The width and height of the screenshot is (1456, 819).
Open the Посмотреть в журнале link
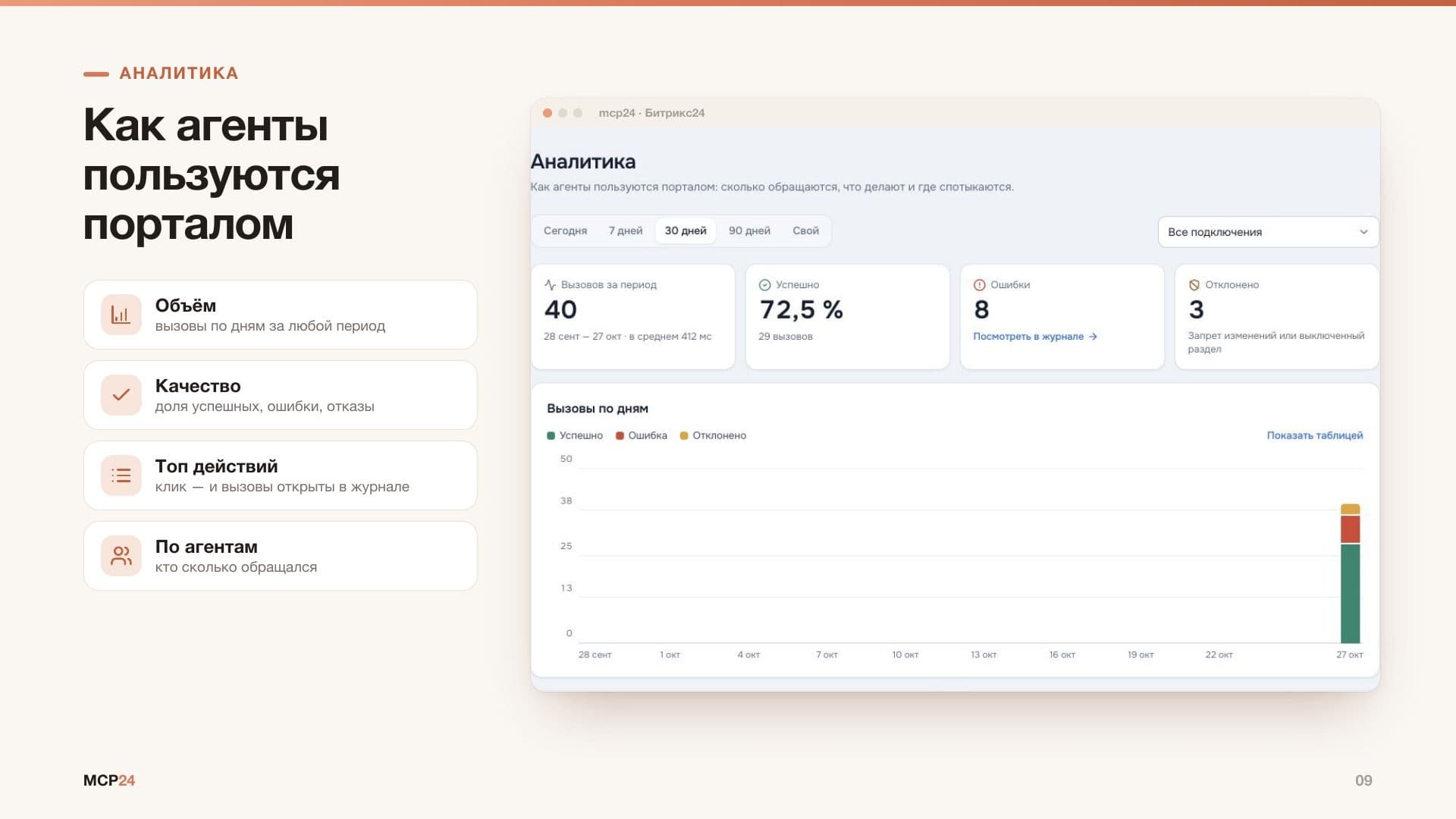[1035, 337]
